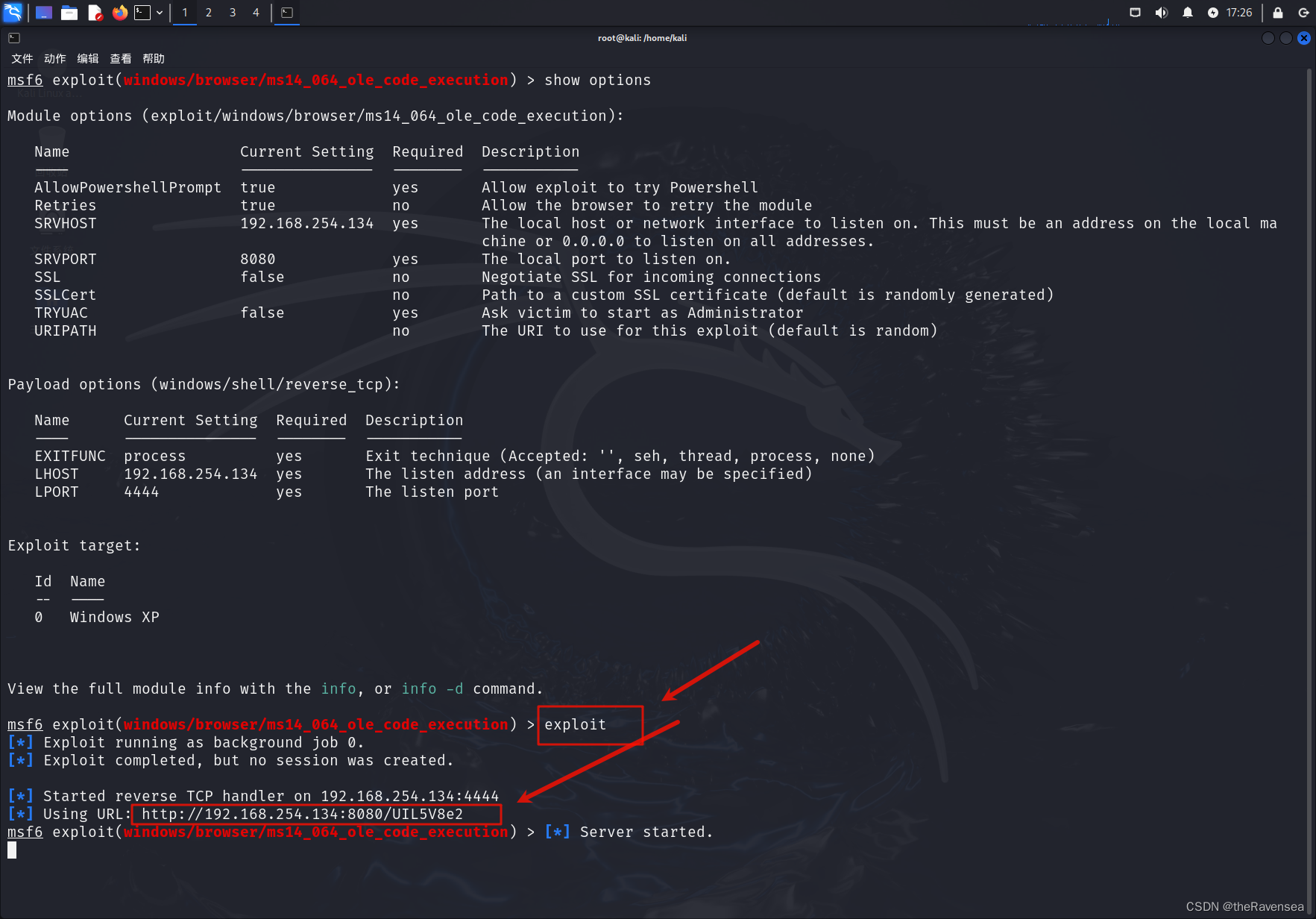The height and width of the screenshot is (919, 1316).
Task: Open the 帮助 (Help) menu
Action: coord(154,58)
